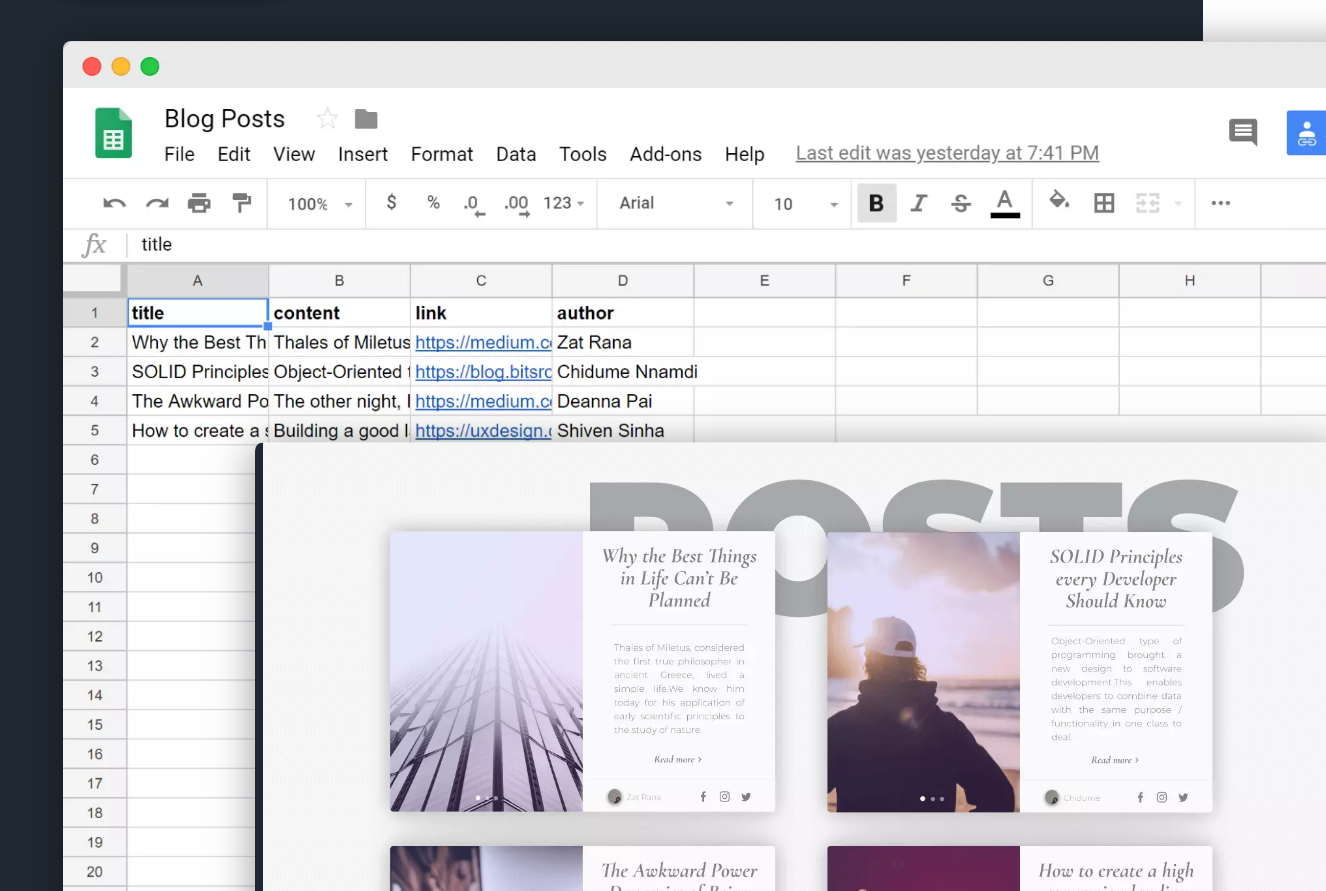
Task: Open the Borders tool
Action: tap(1104, 203)
